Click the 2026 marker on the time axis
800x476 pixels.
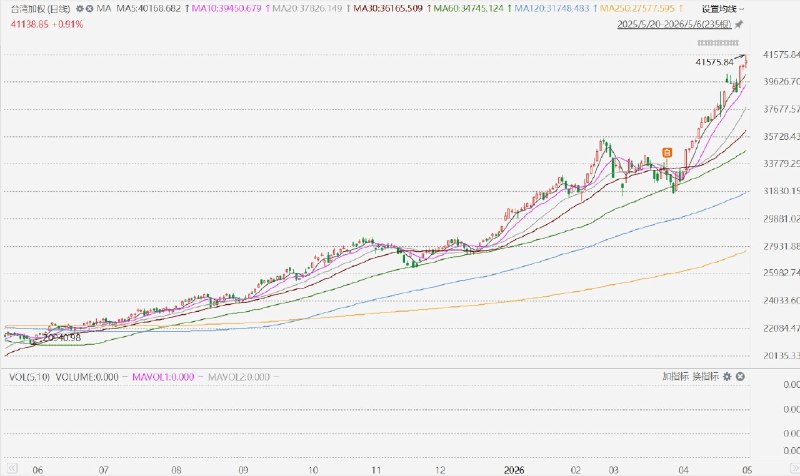(x=513, y=470)
